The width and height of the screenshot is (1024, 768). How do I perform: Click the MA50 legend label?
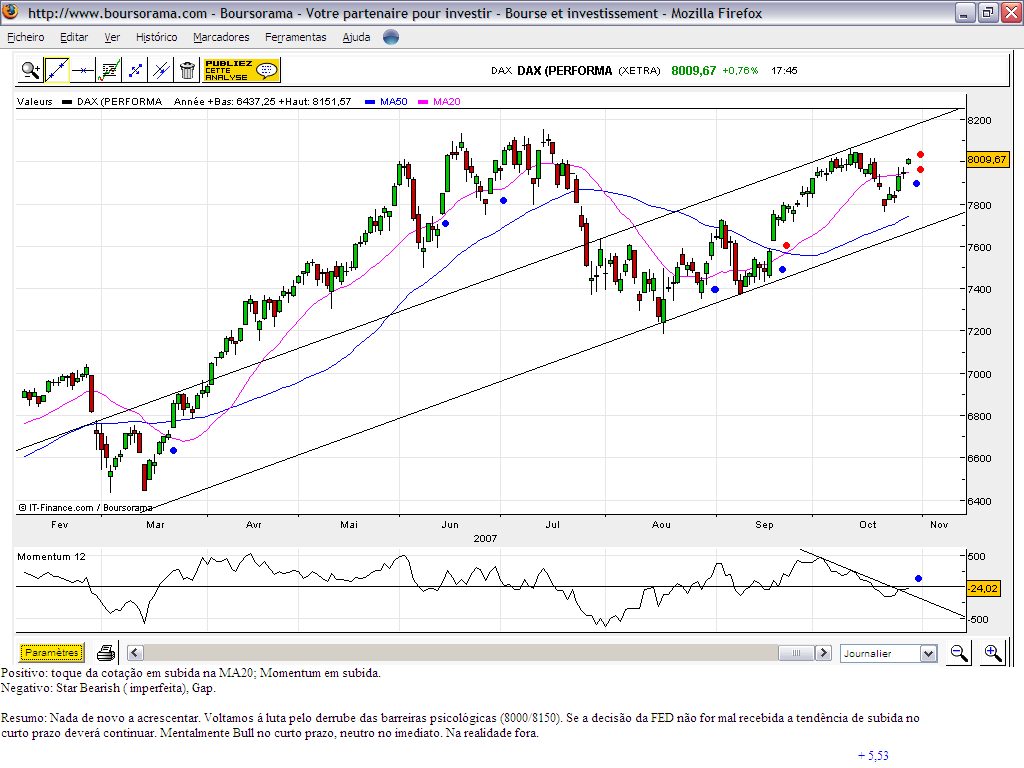394,101
